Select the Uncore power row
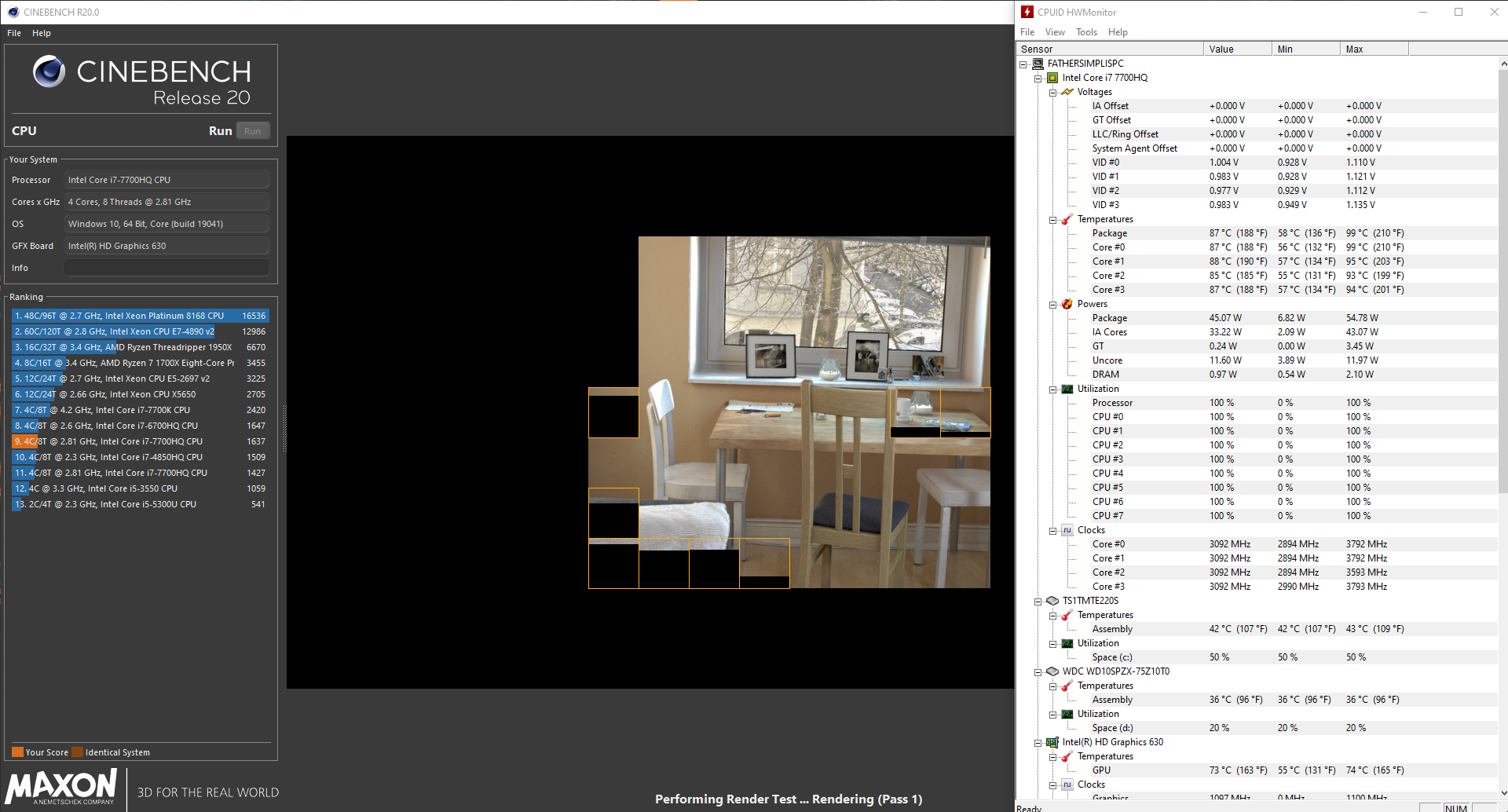Screen dimensions: 1508x812 pos(1257,360)
